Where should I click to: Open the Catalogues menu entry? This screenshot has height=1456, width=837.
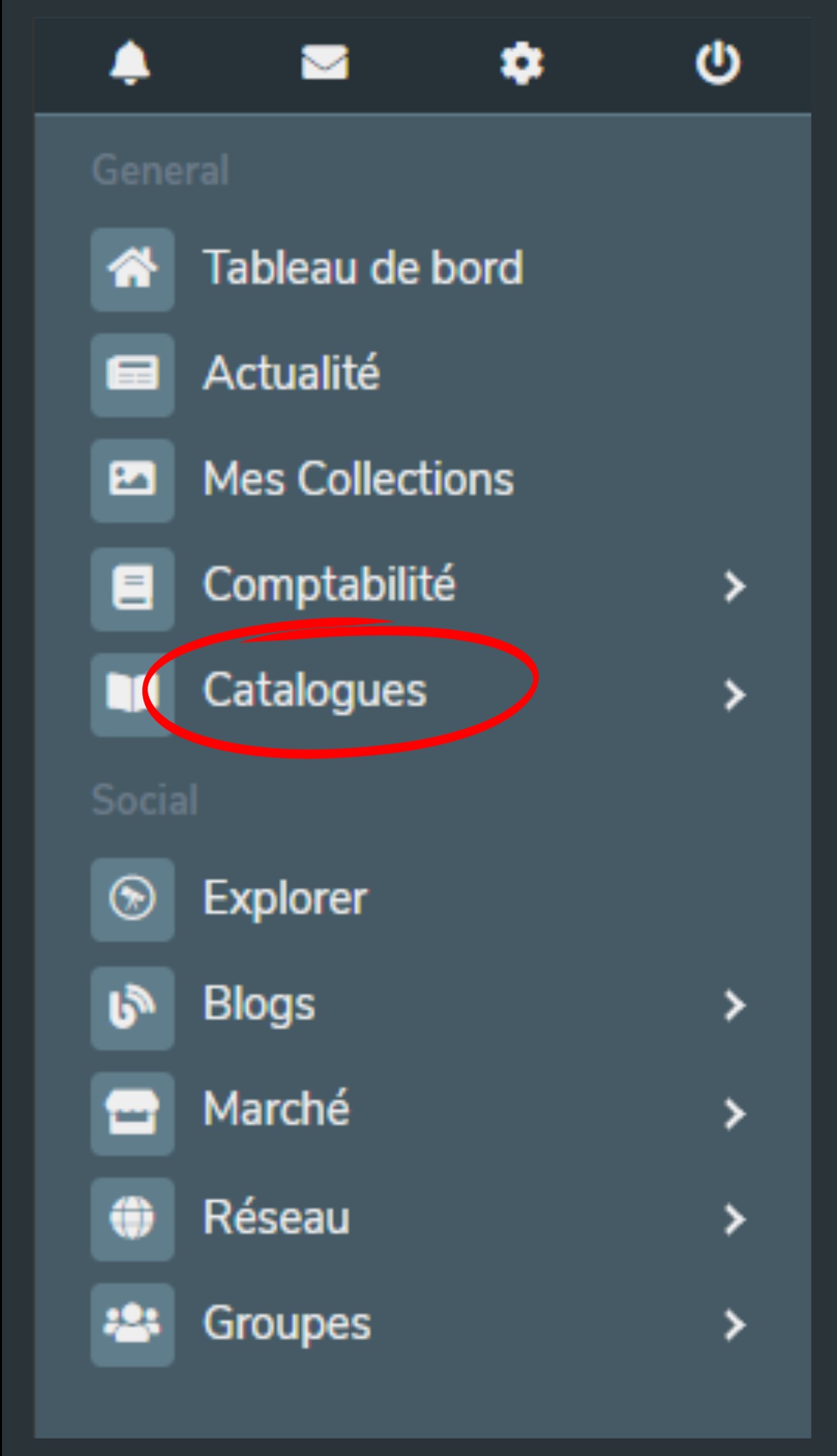(315, 691)
